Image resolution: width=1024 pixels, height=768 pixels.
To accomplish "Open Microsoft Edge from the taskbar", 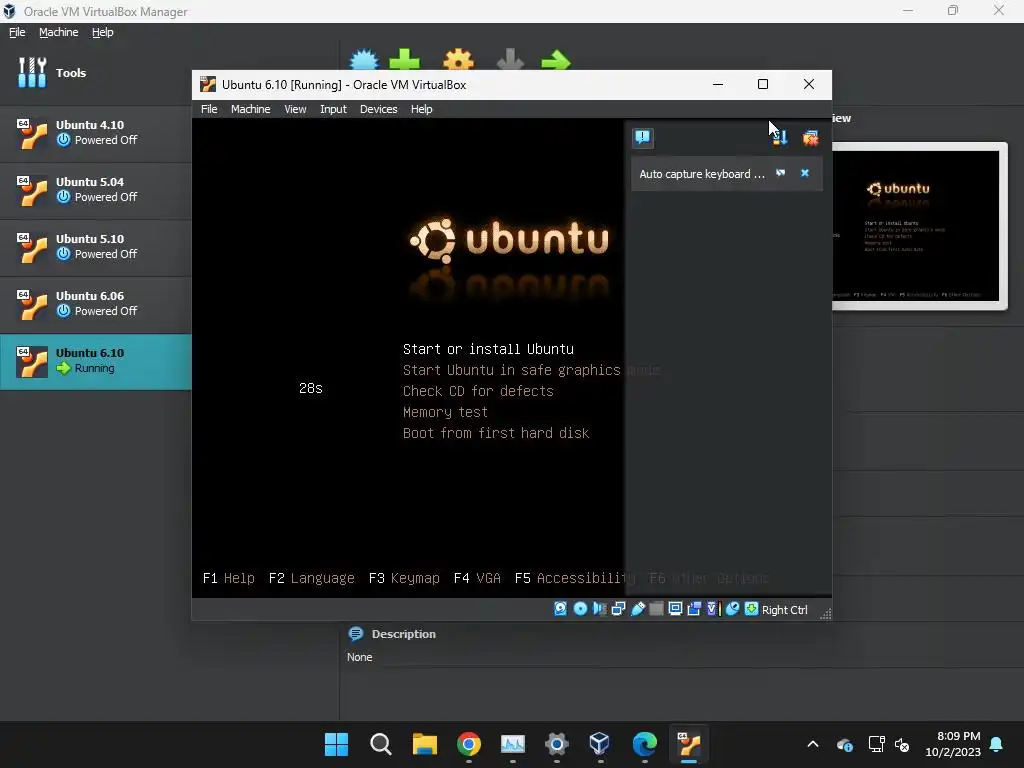I will (645, 744).
